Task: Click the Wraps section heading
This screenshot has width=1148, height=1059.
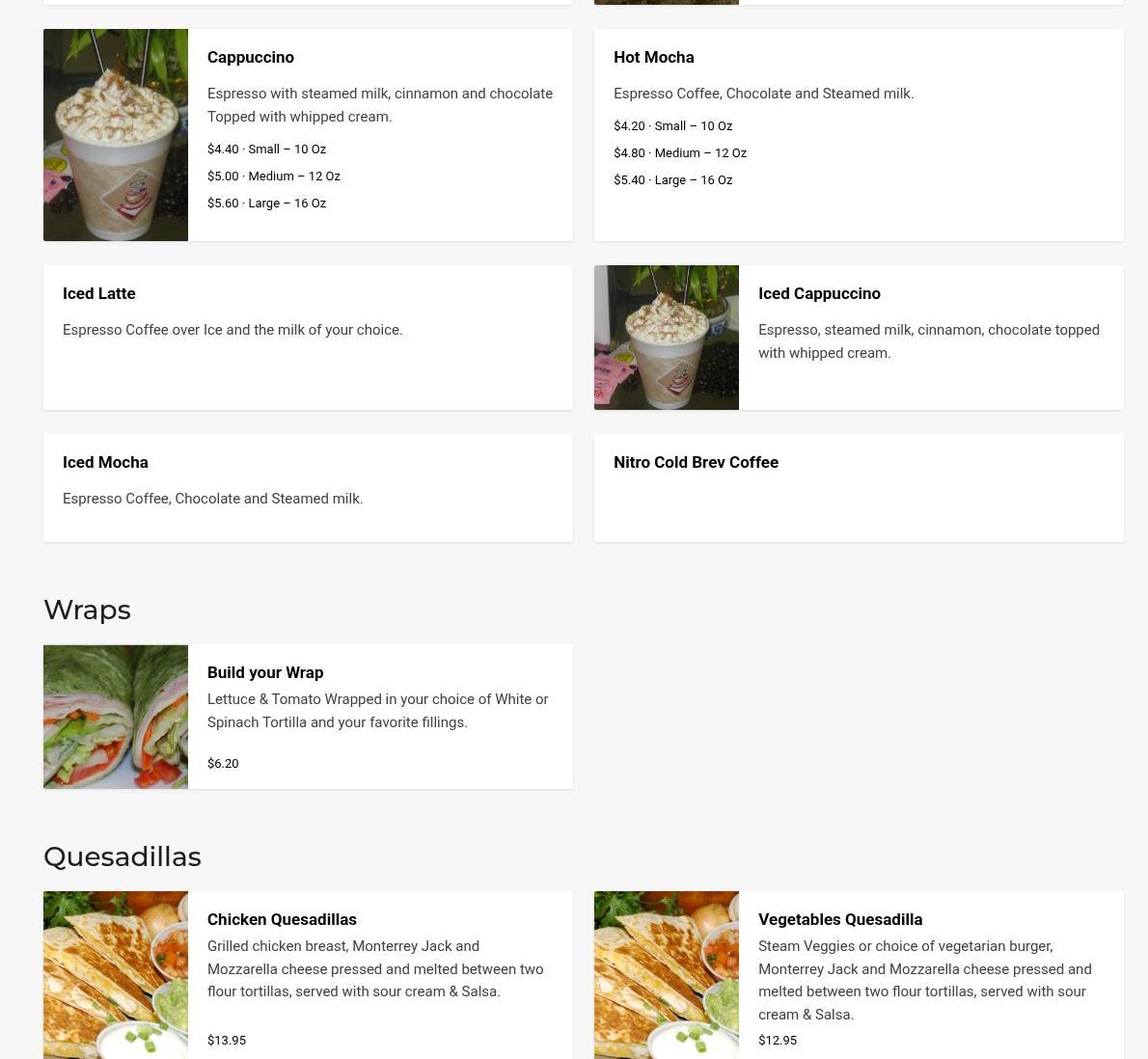Action: click(x=87, y=610)
